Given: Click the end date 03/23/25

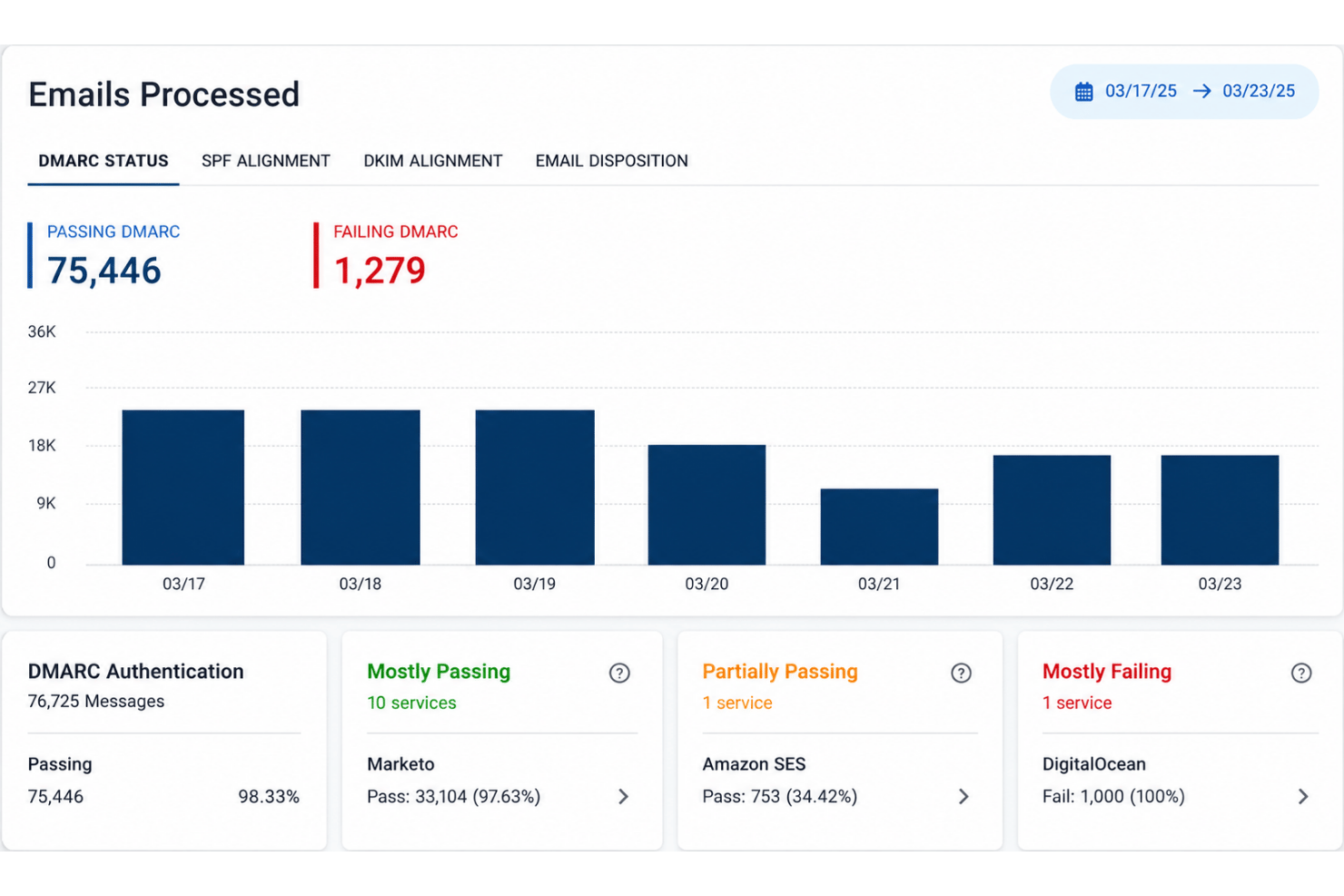Looking at the screenshot, I should [1259, 92].
